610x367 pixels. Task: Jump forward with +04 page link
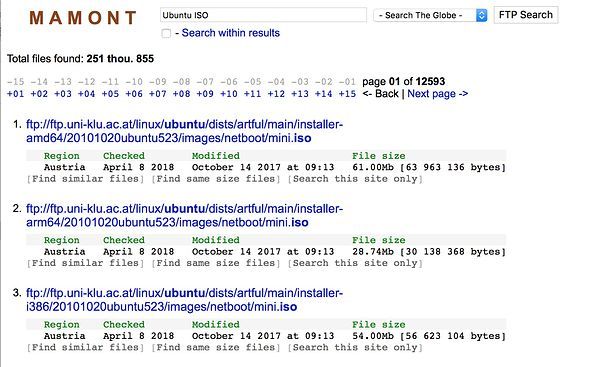(86, 94)
